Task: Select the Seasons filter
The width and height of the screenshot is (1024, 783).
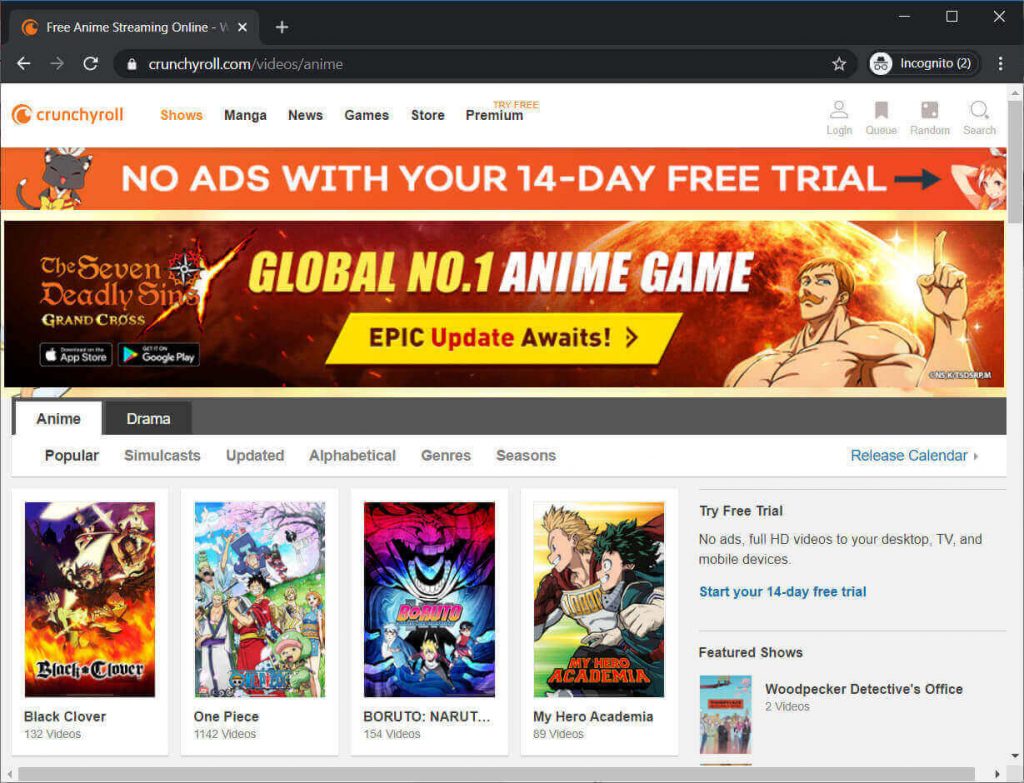Action: click(x=526, y=456)
